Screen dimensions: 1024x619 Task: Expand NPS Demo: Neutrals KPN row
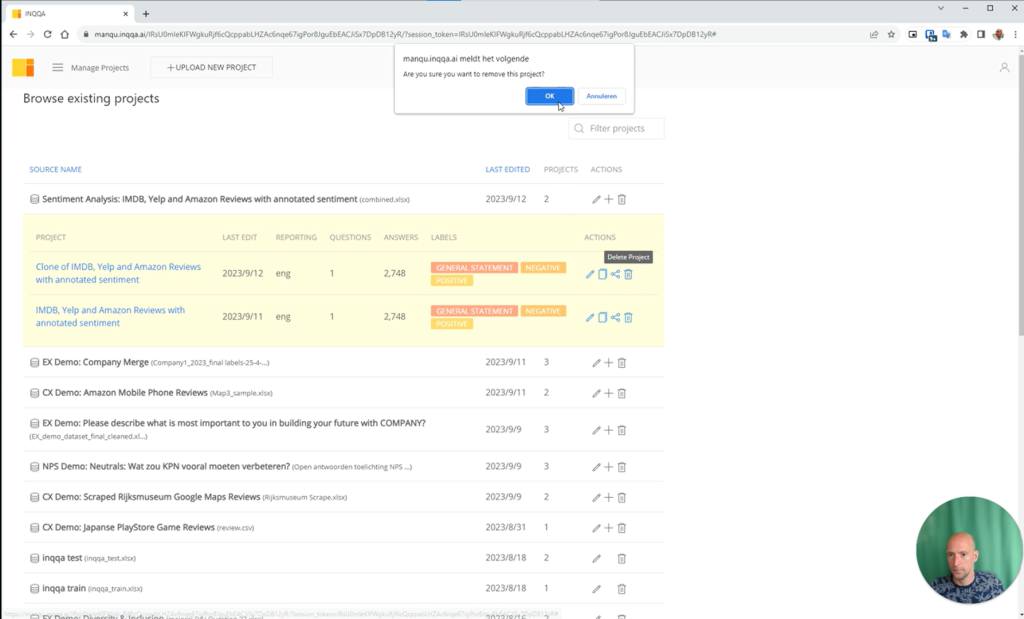pos(344,467)
